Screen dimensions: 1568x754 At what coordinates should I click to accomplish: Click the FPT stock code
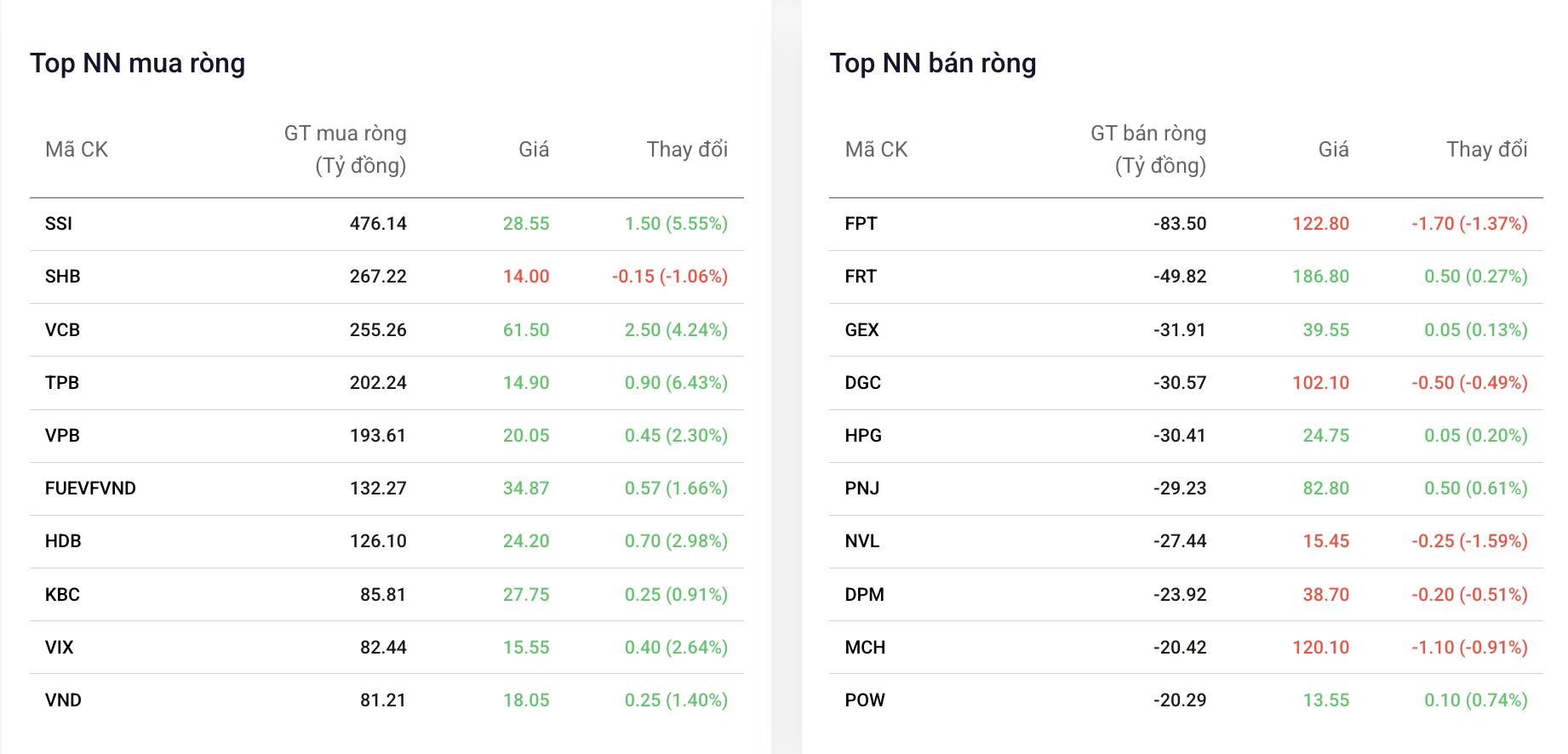coord(861,224)
